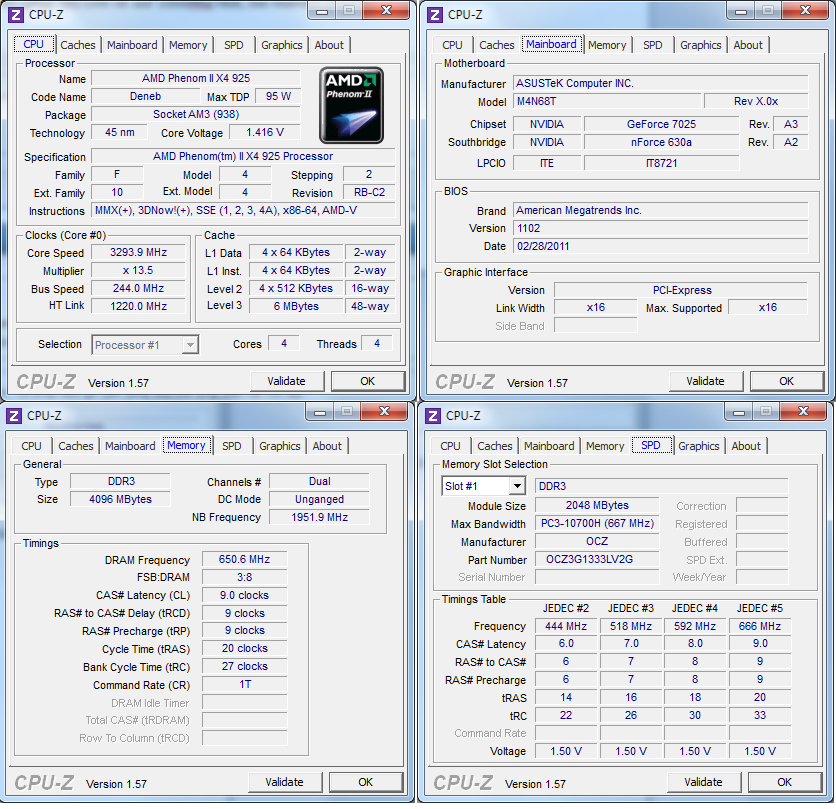Click the motherboard Model field M4N68T
The height and width of the screenshot is (809, 836).
(607, 101)
